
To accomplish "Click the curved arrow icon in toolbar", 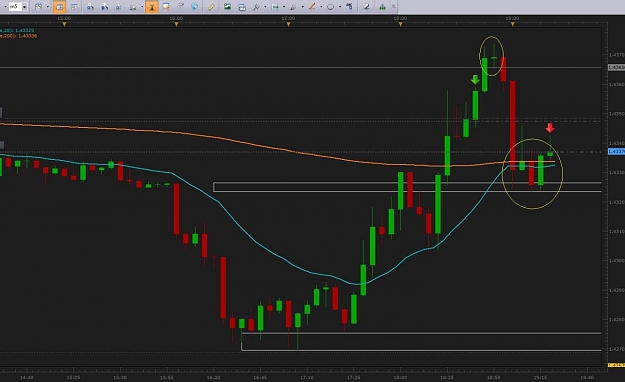I will [180, 6].
